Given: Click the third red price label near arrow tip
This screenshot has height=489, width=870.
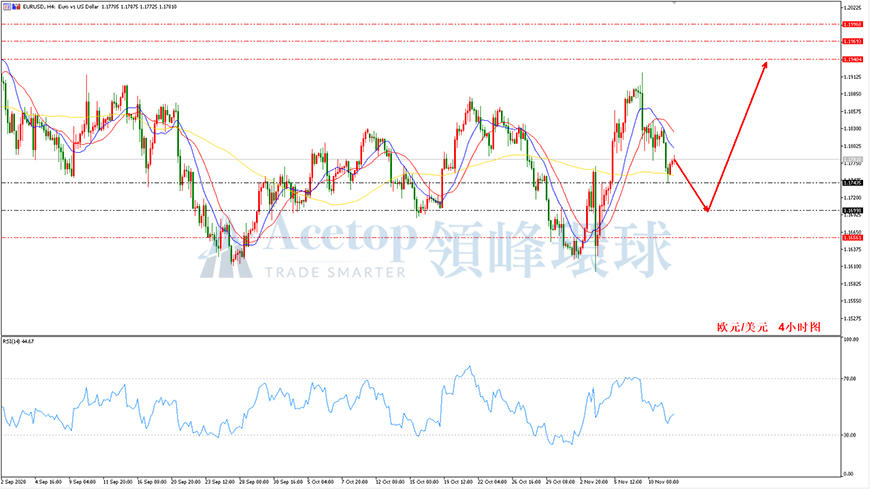Looking at the screenshot, I should [x=852, y=59].
